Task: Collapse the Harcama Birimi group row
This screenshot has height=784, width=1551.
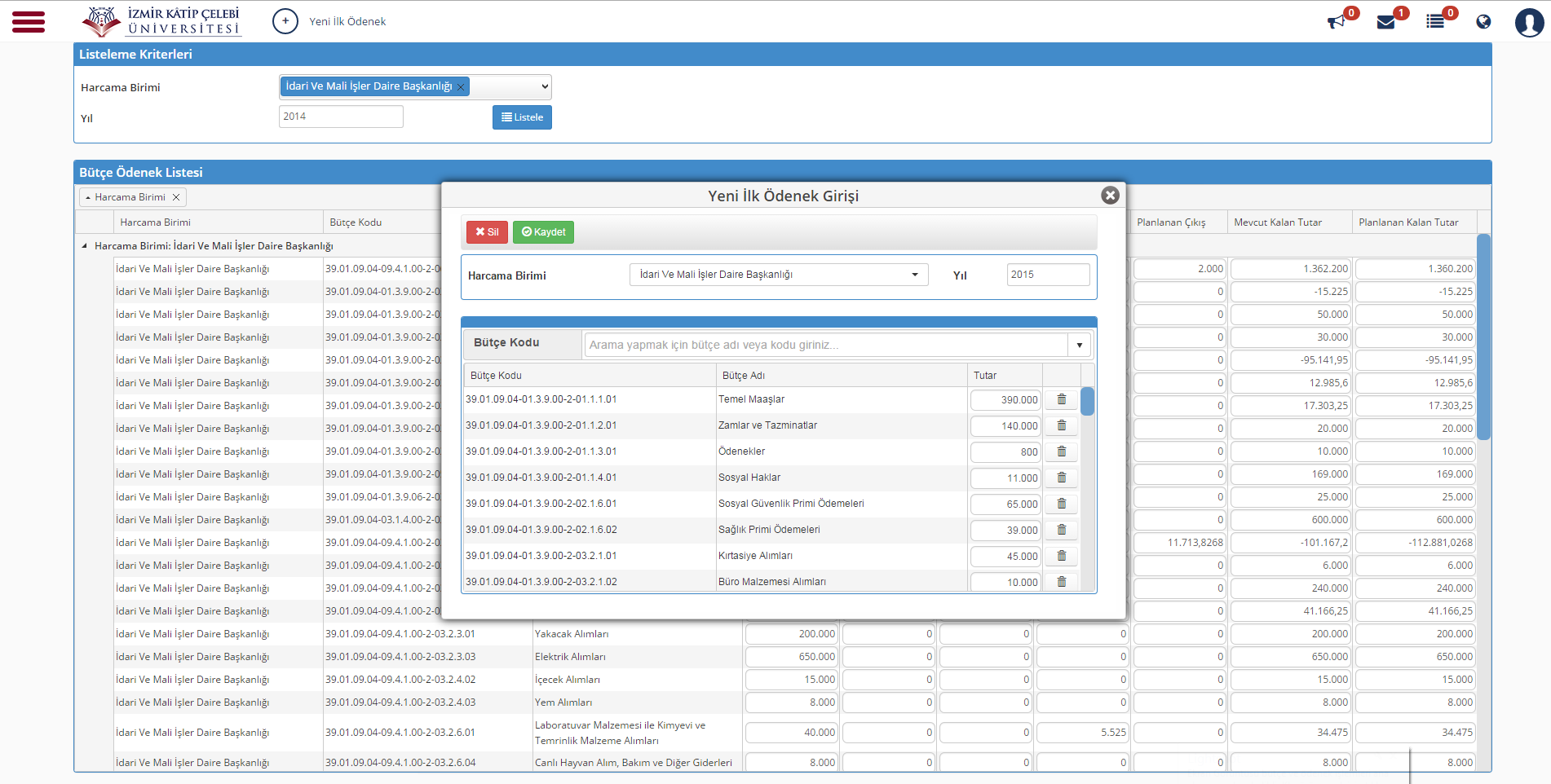Action: [x=84, y=245]
